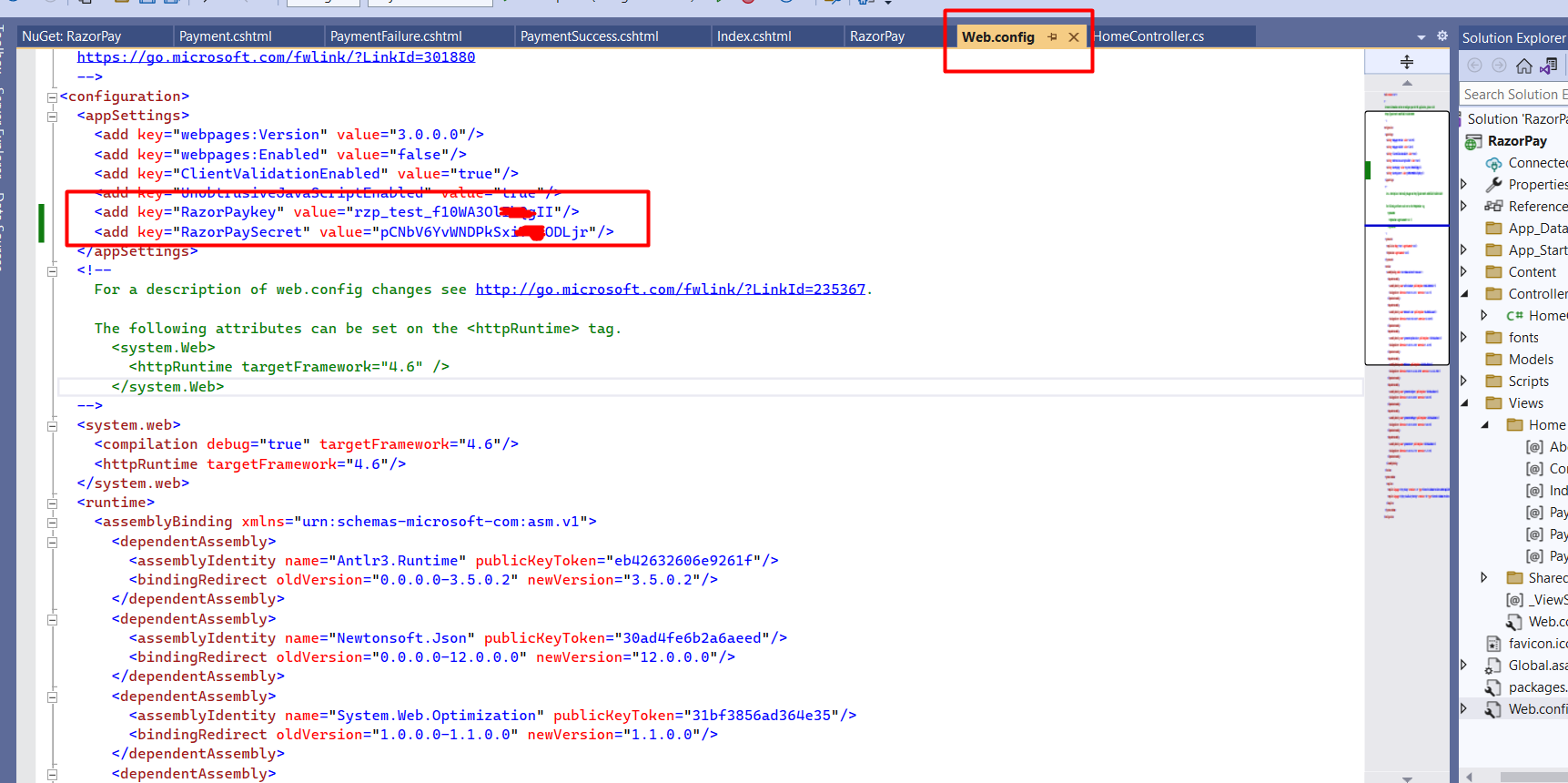1568x783 pixels.
Task: Select Connected Services node icon
Action: pyautogui.click(x=1493, y=164)
